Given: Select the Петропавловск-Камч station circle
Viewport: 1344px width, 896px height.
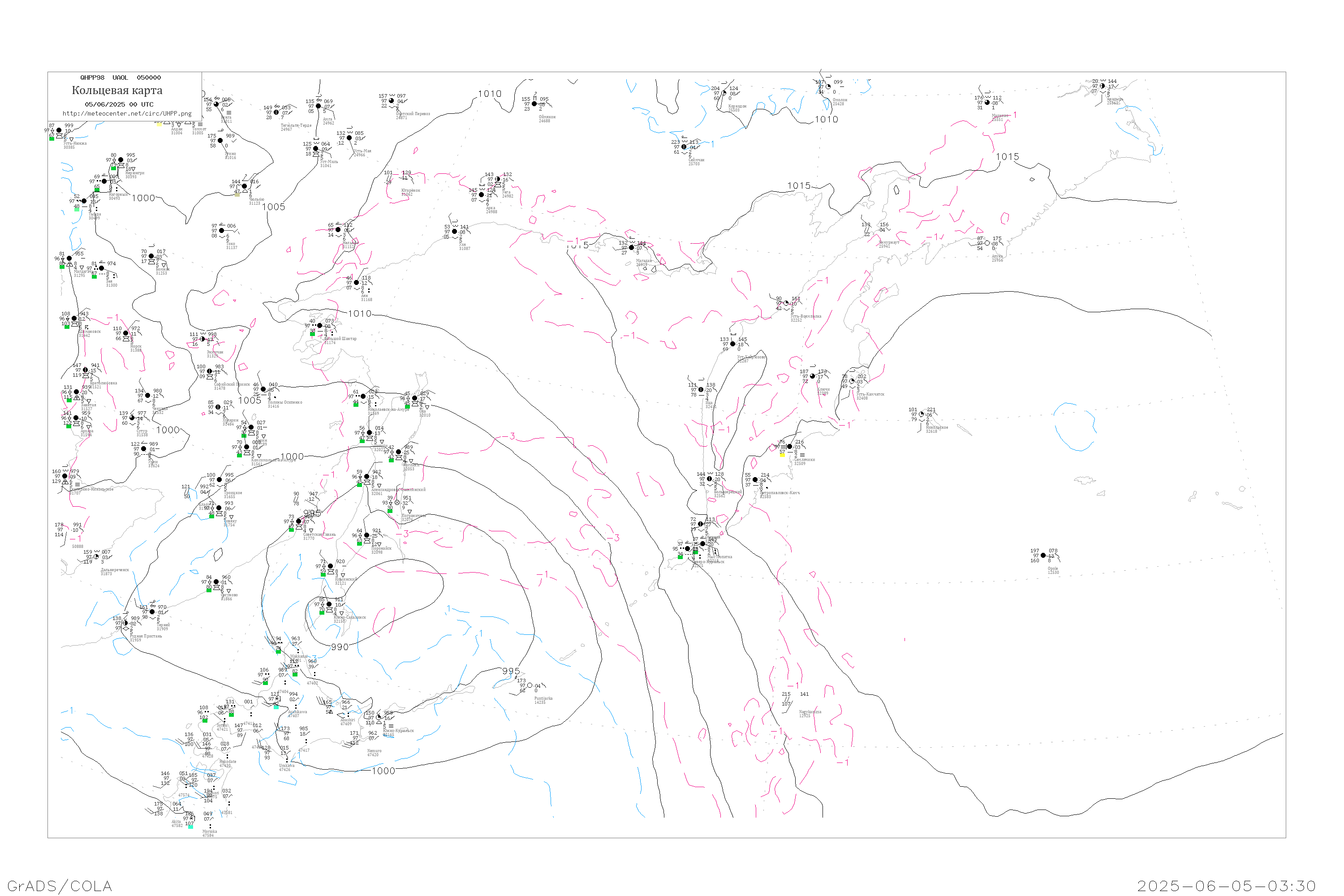Looking at the screenshot, I should (755, 480).
